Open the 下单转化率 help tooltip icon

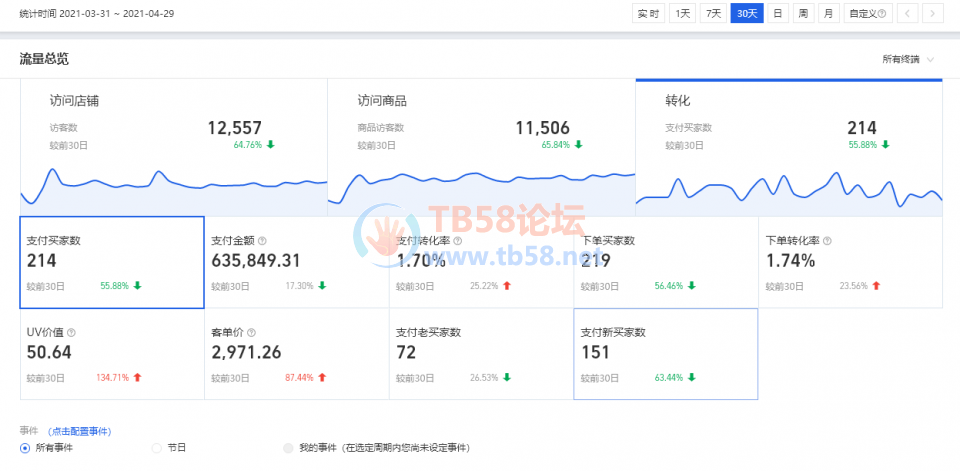[827, 241]
